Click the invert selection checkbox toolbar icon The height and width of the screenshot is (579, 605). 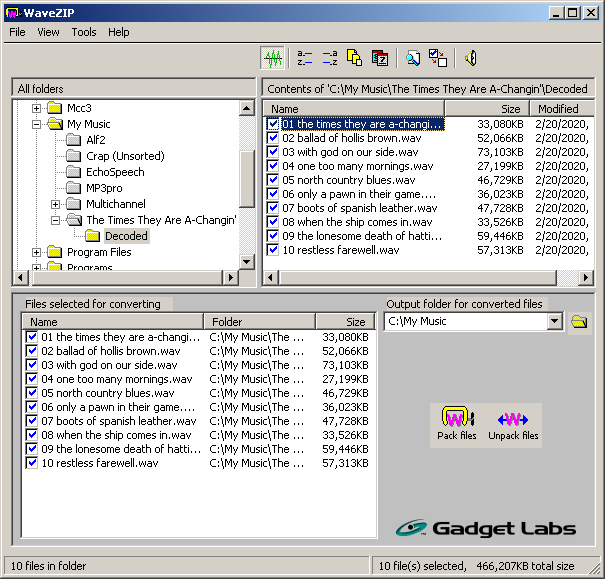438,58
